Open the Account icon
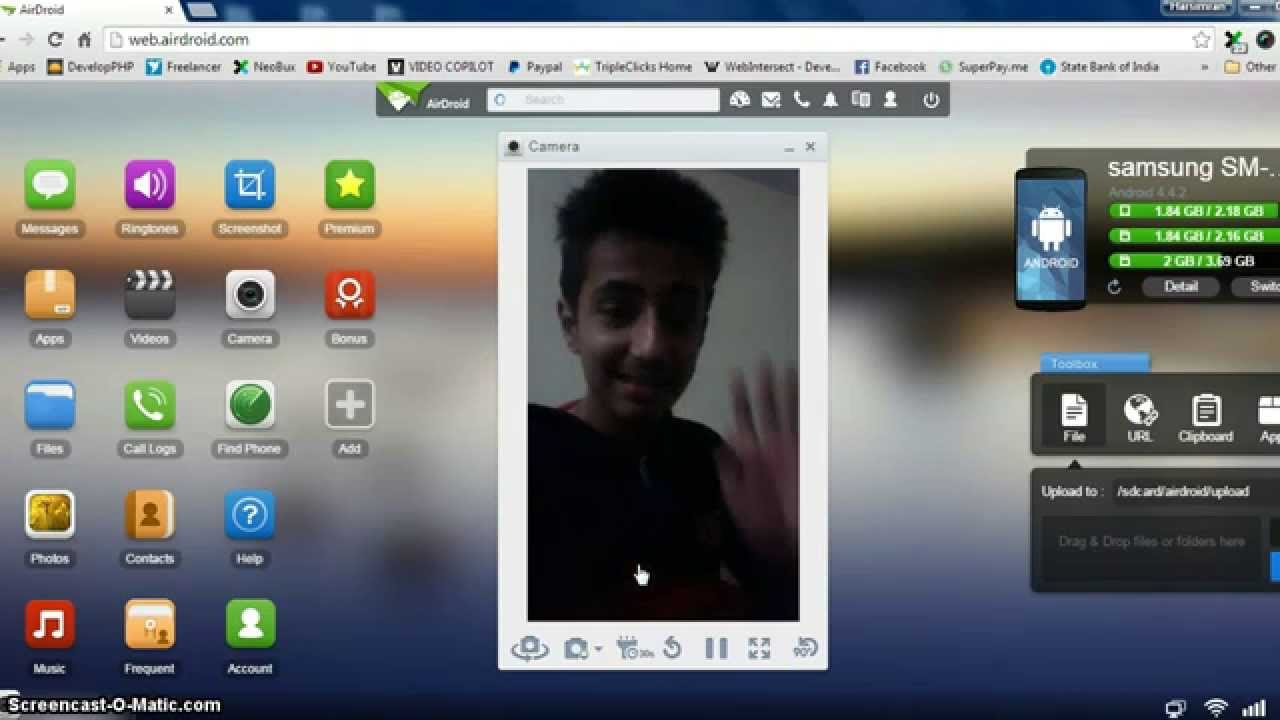The width and height of the screenshot is (1280, 720). point(250,625)
